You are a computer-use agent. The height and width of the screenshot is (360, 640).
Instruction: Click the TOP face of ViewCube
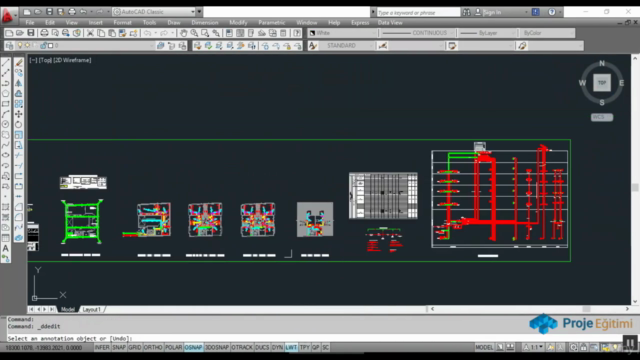(x=602, y=83)
